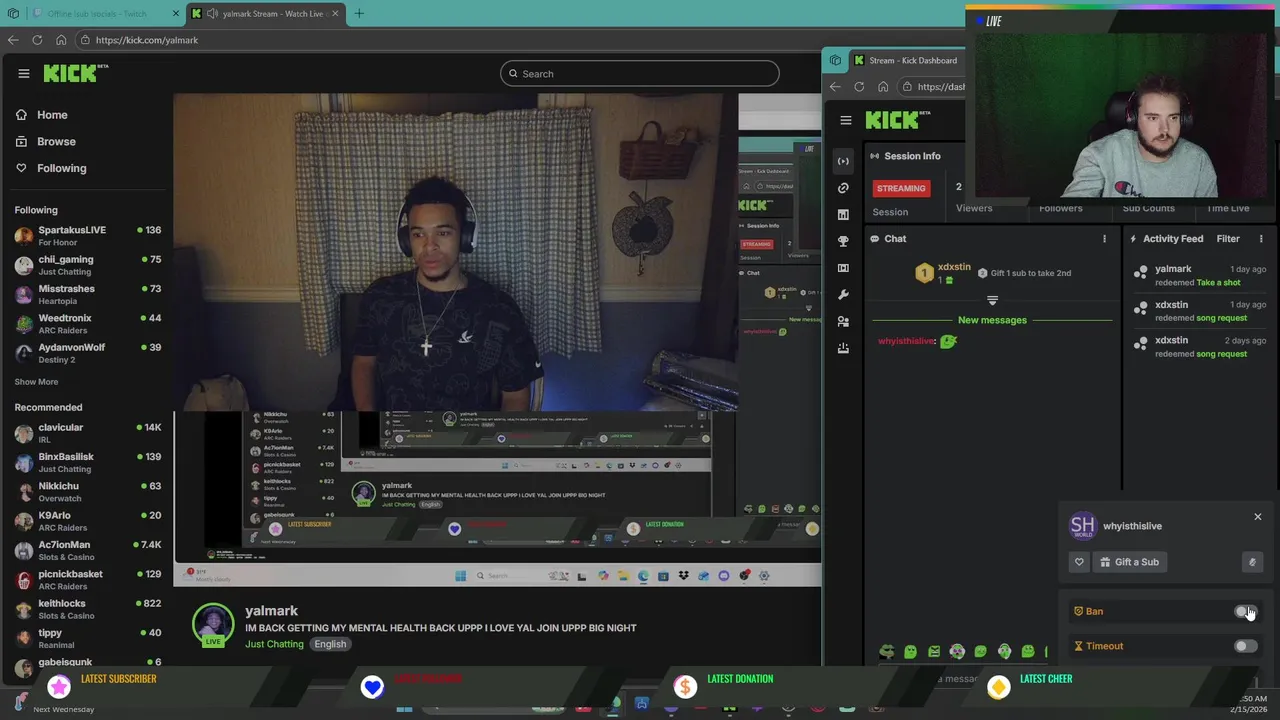This screenshot has height=720, width=1280.
Task: Open BinxBasilisk in Recommended list
Action: coord(88,462)
